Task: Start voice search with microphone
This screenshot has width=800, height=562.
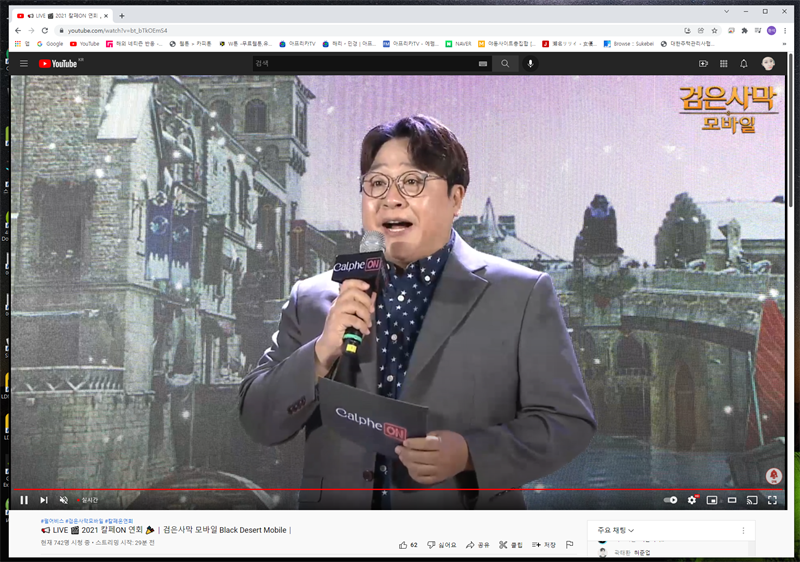Action: tap(531, 64)
